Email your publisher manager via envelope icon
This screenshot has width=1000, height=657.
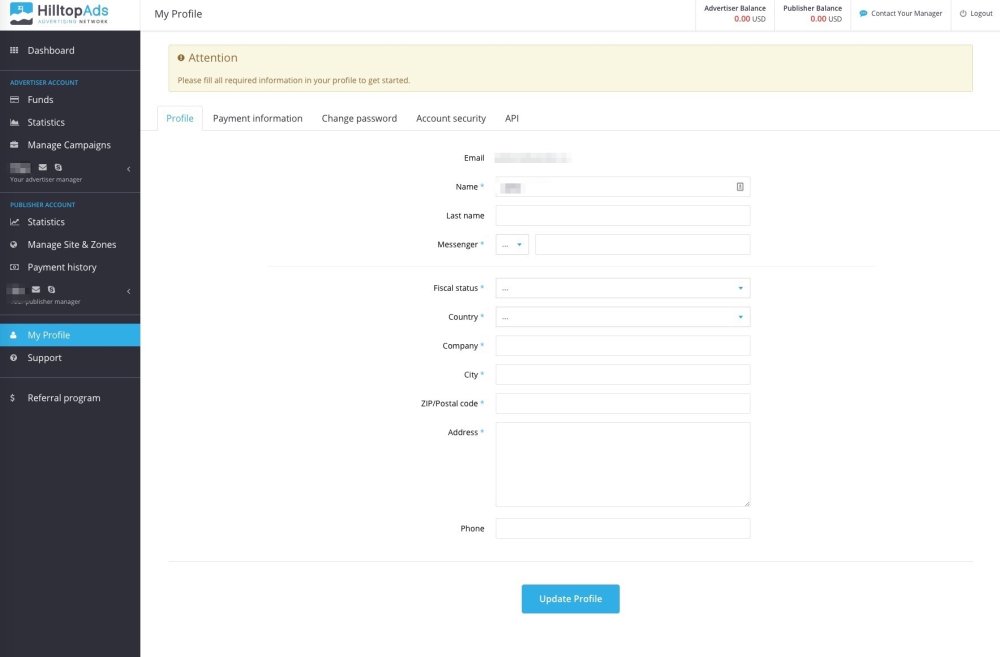36,290
